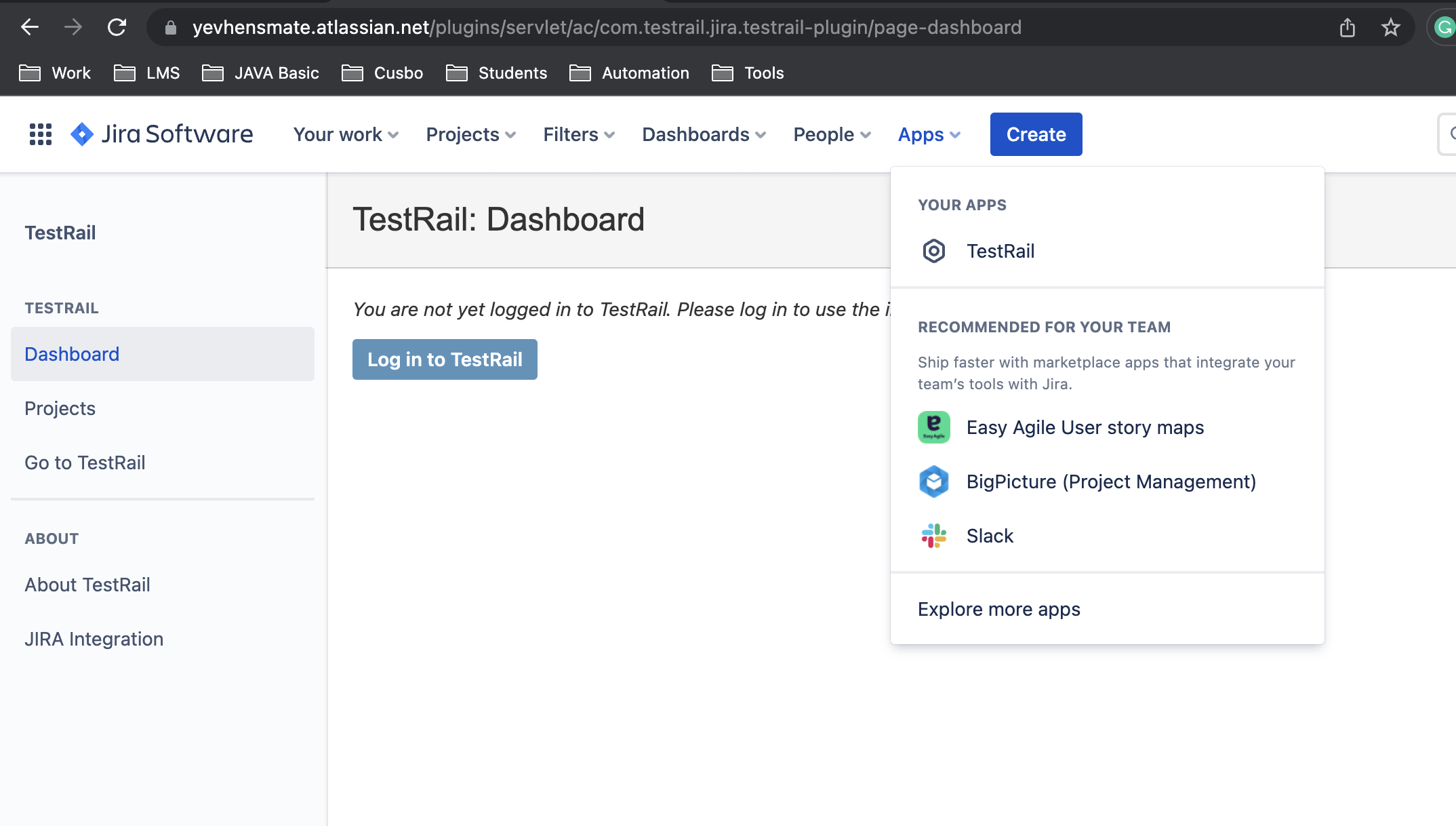Expand the People dropdown
The width and height of the screenshot is (1456, 826).
point(832,134)
